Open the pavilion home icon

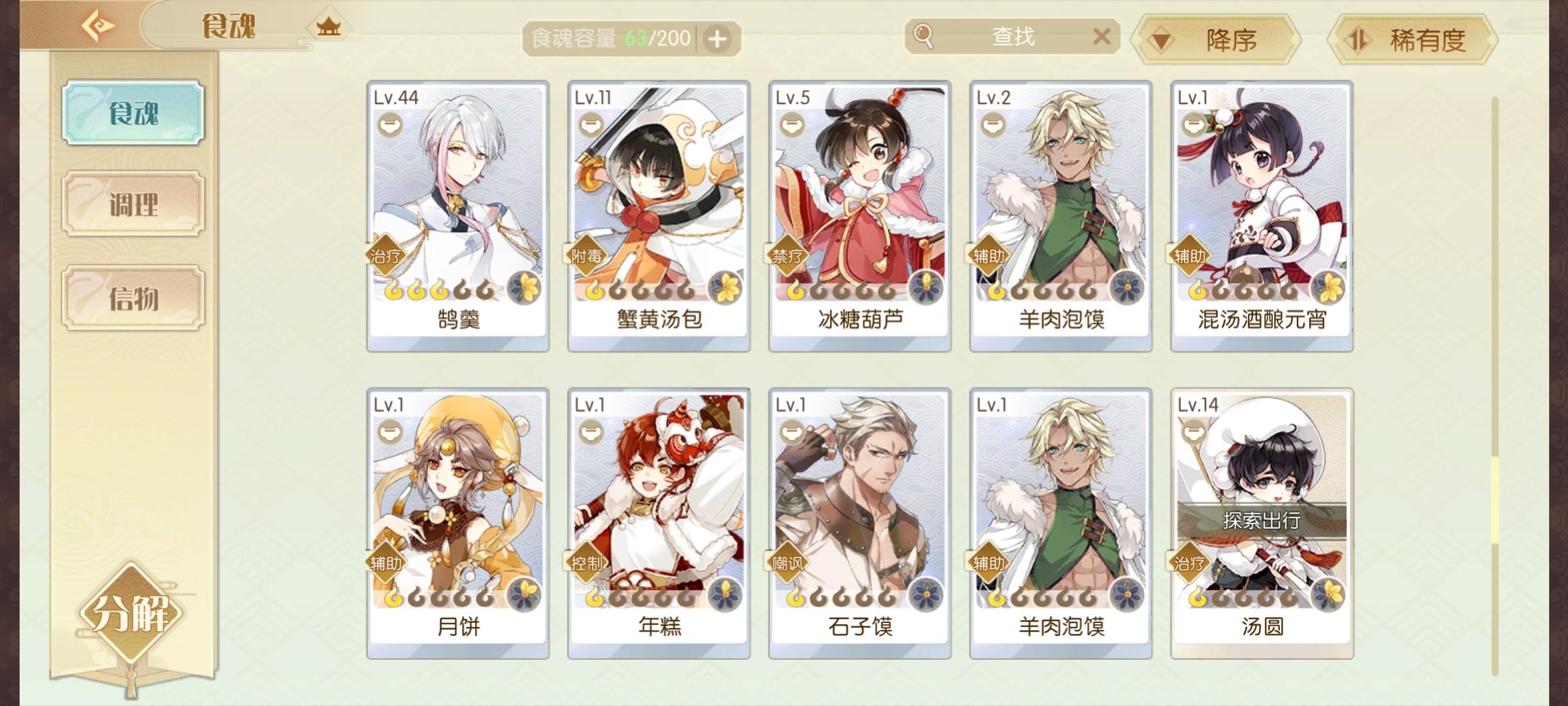pos(329,27)
